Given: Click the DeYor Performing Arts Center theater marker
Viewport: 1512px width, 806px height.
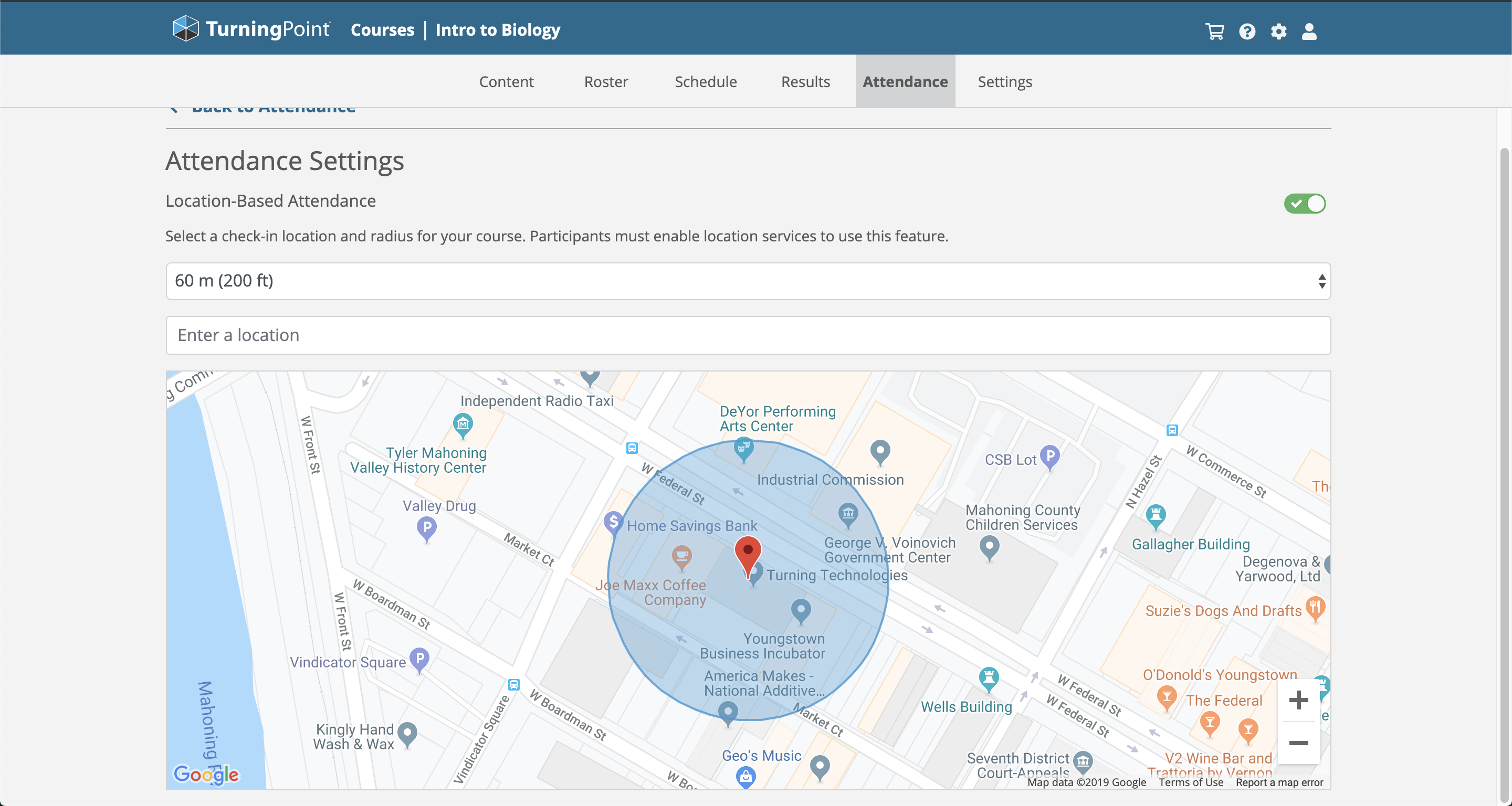Looking at the screenshot, I should coord(744,449).
